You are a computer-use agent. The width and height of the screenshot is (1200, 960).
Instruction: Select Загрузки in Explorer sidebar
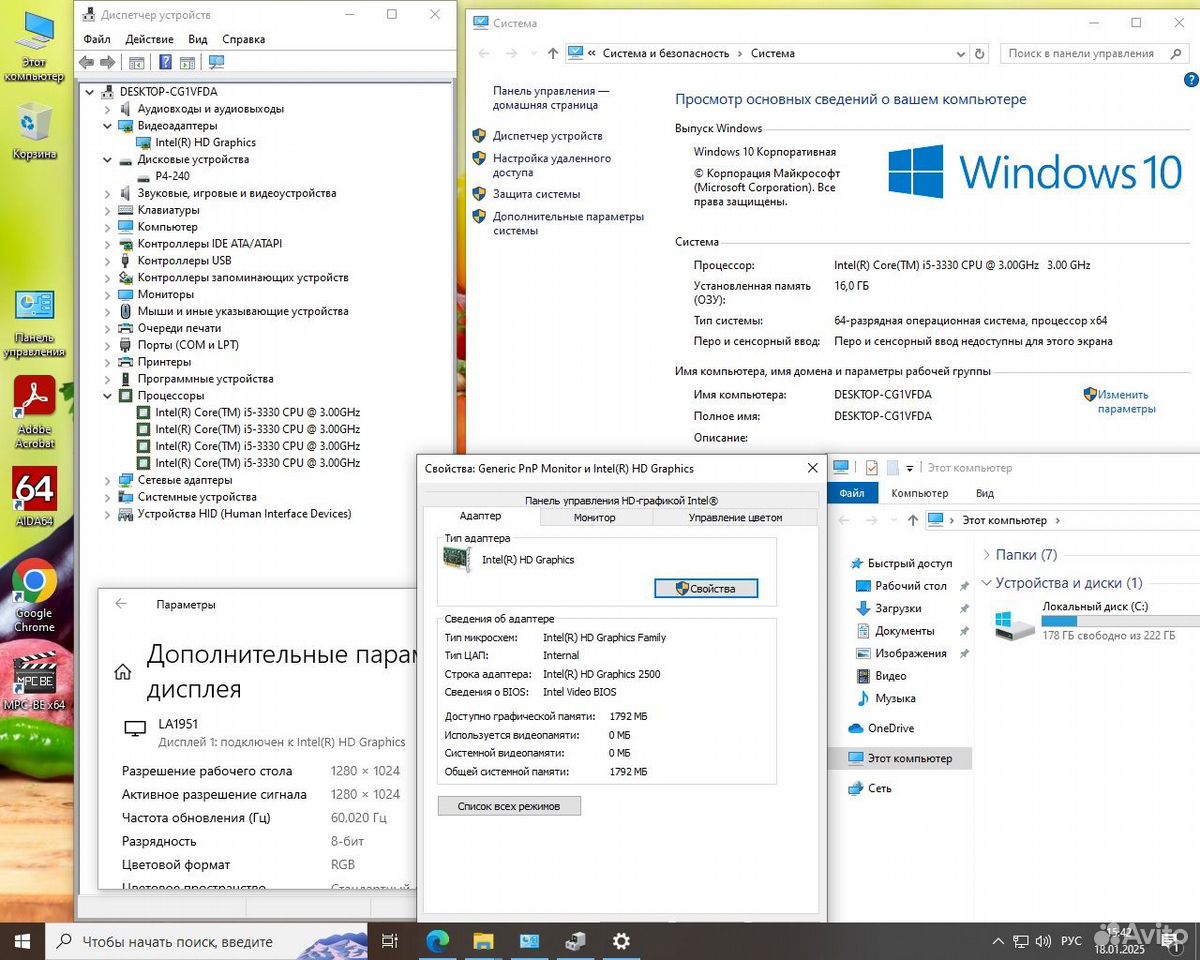click(898, 608)
